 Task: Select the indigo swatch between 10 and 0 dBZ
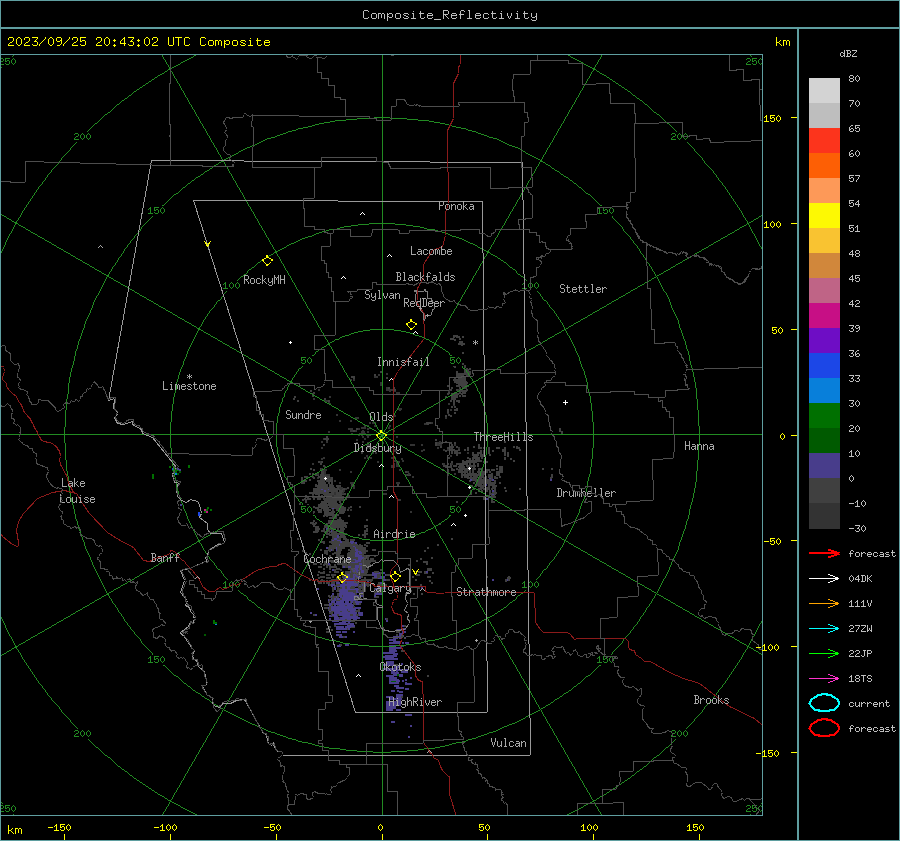824,466
